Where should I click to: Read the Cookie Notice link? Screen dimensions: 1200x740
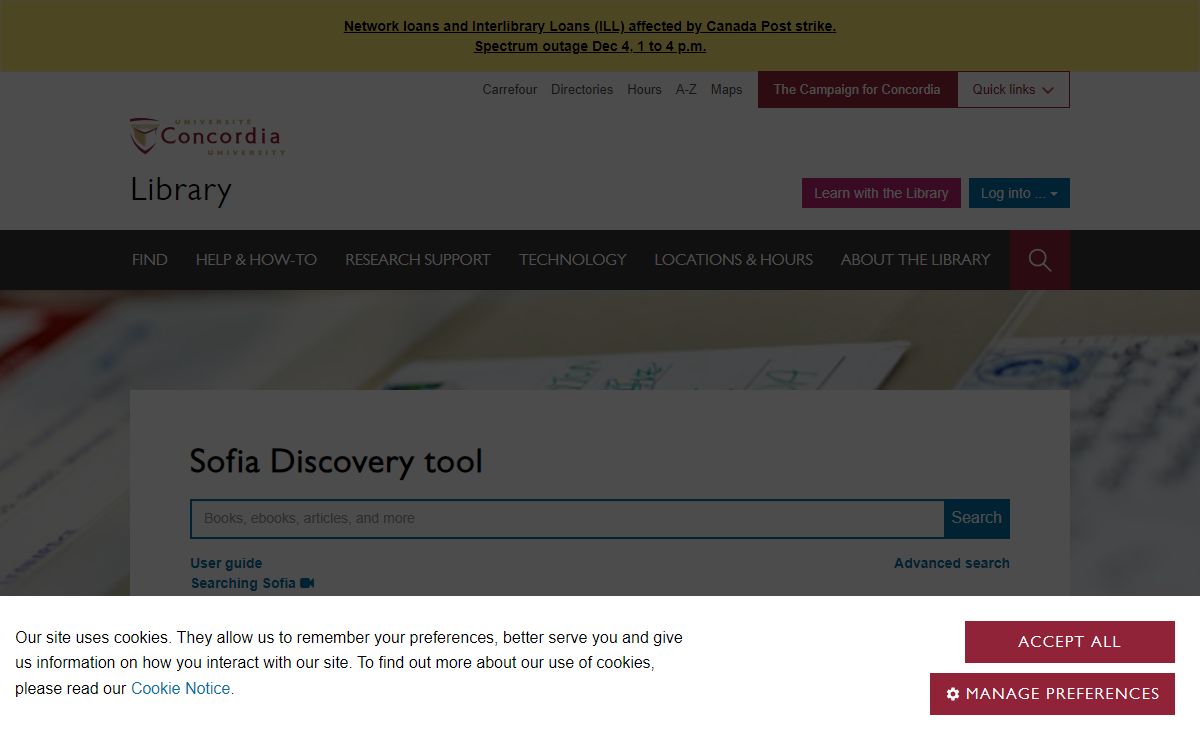pos(182,688)
